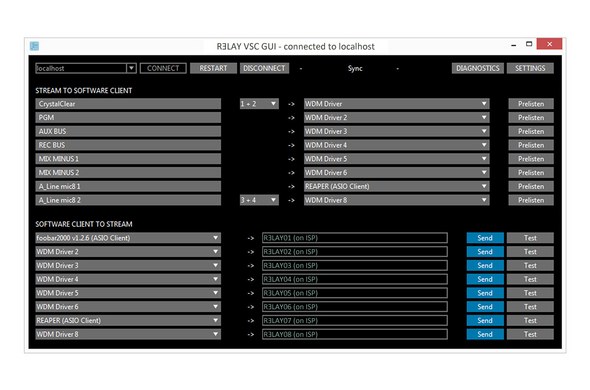Expand the WDM Driver 3 dropdown for AUX BUS
Image resolution: width=590 pixels, height=390 pixels.
397,131
